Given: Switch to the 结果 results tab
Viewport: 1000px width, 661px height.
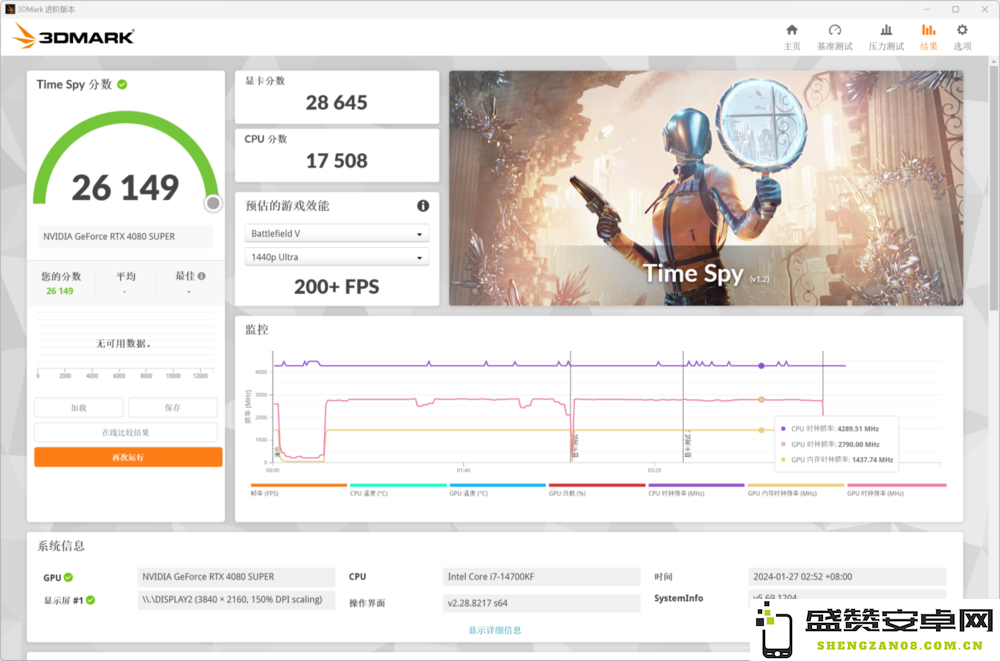Looking at the screenshot, I should tap(929, 37).
